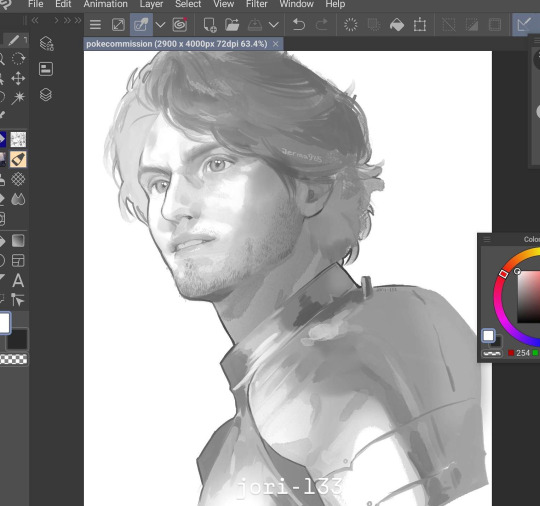540x506 pixels.
Task: Open the Select menu
Action: pos(188,4)
